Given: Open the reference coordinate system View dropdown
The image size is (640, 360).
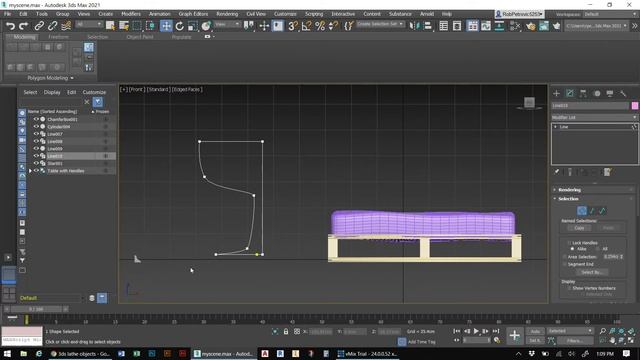Looking at the screenshot, I should tap(227, 24).
